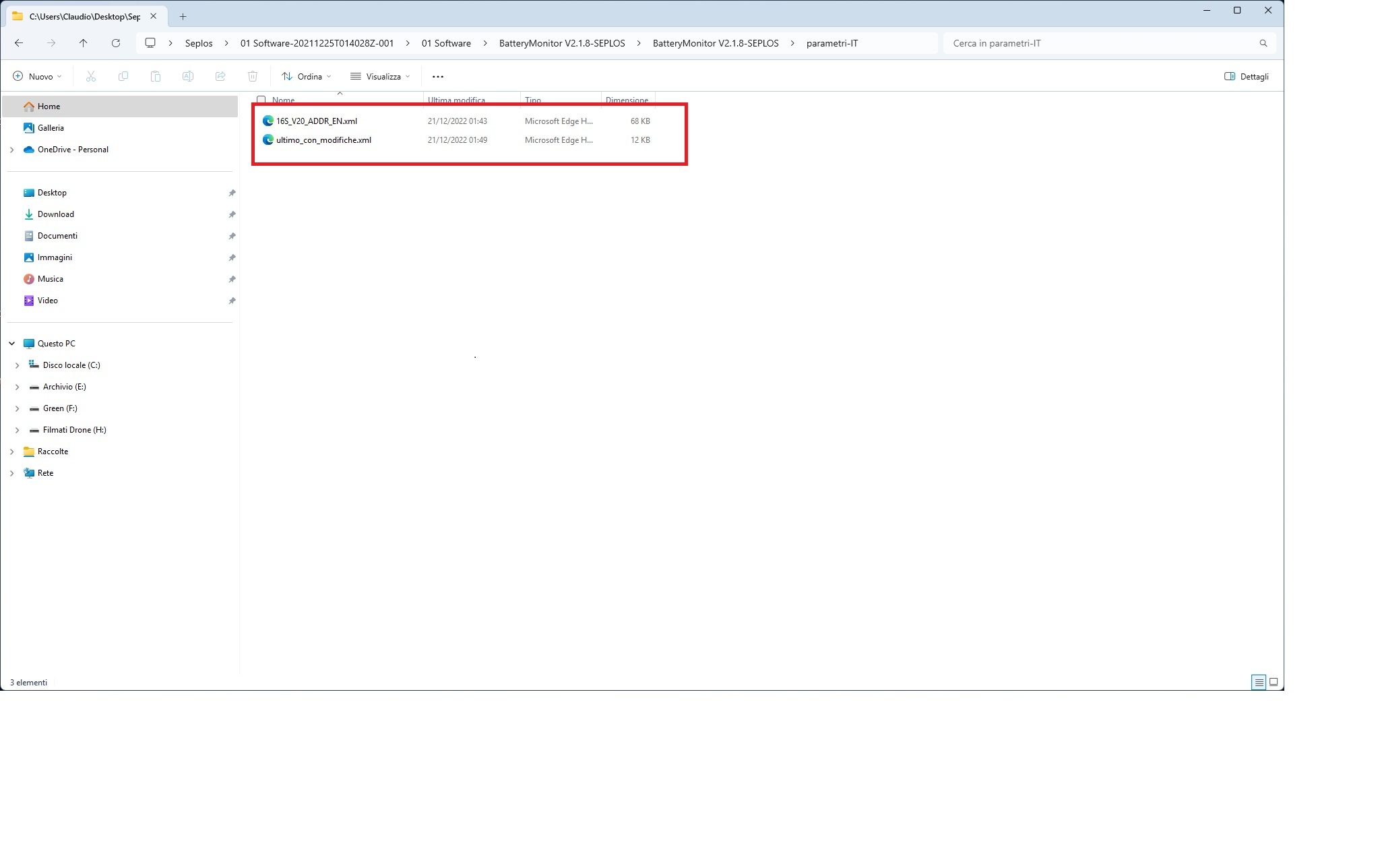This screenshot has height=868, width=1380.
Task: Switch to large thumbnails view icon
Action: click(x=1274, y=682)
